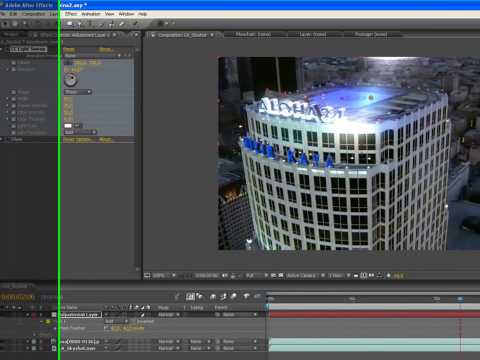Image resolution: width=480 pixels, height=360 pixels.
Task: Enable the timeline Live Update switch
Action: pyautogui.click(x=190, y=296)
